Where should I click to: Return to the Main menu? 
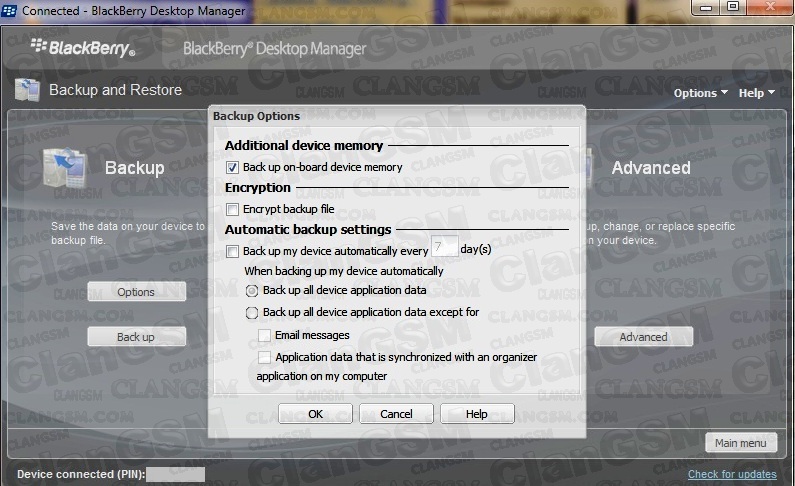741,443
